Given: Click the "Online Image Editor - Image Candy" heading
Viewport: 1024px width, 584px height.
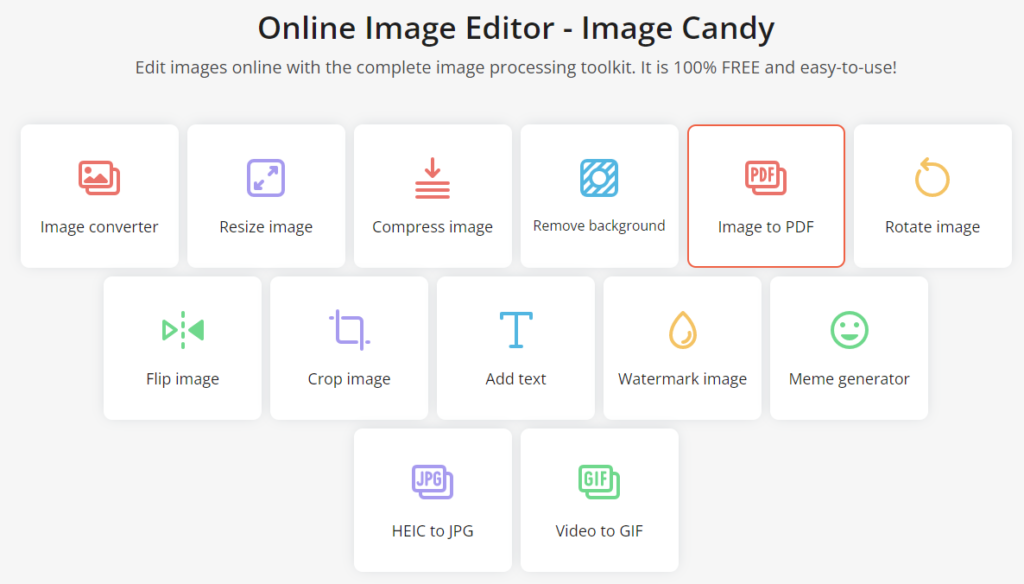Looking at the screenshot, I should (x=516, y=28).
